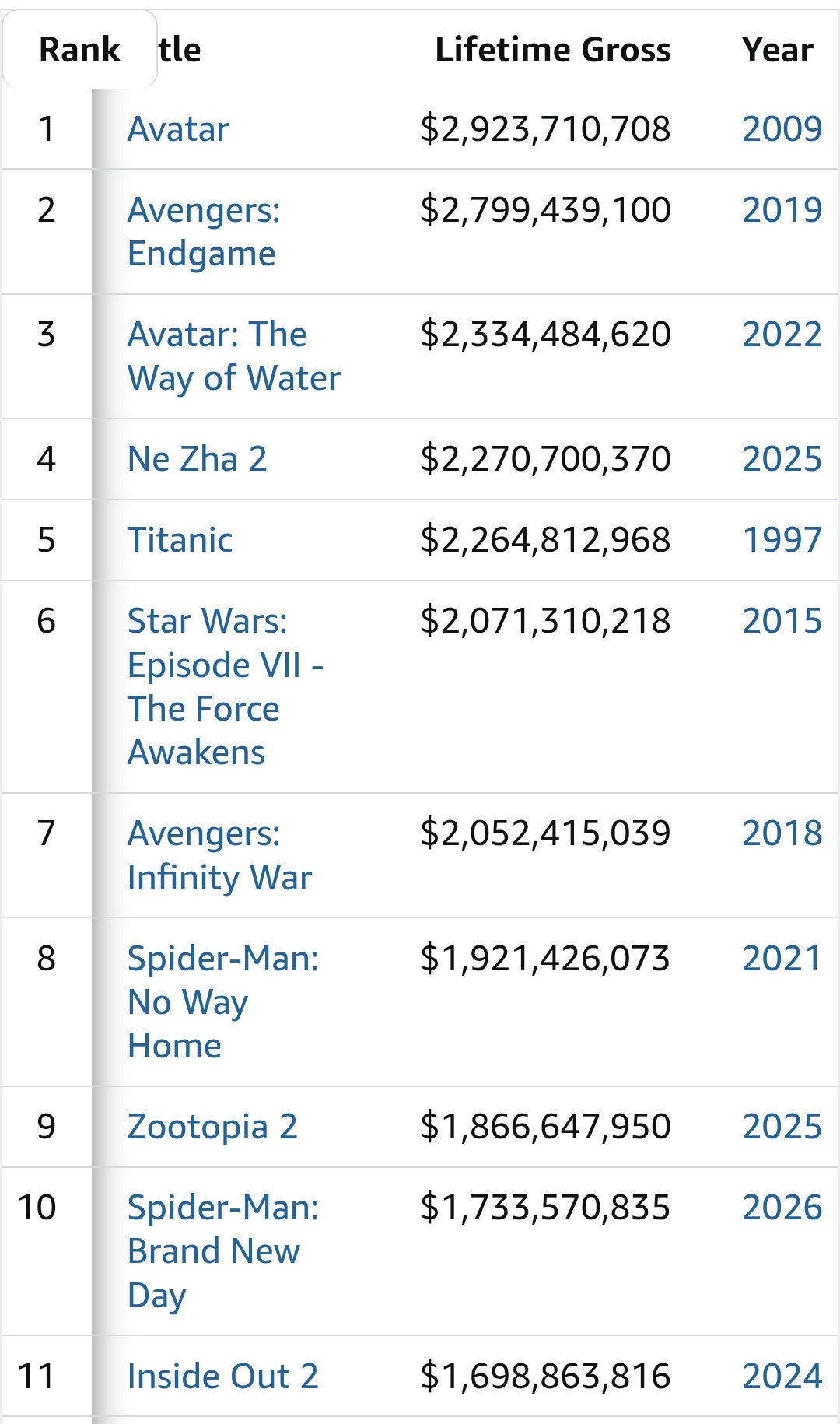
Task: Click the 2015 year link
Action: 782,621
